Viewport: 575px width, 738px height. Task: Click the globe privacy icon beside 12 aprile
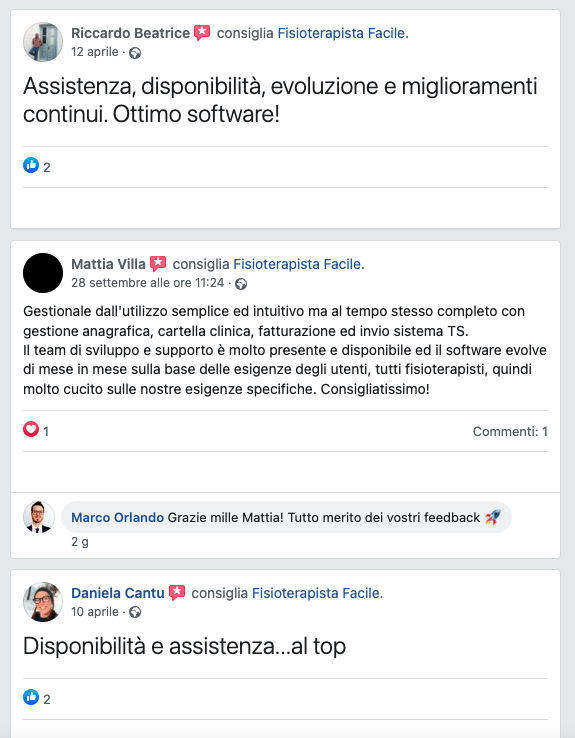(135, 53)
